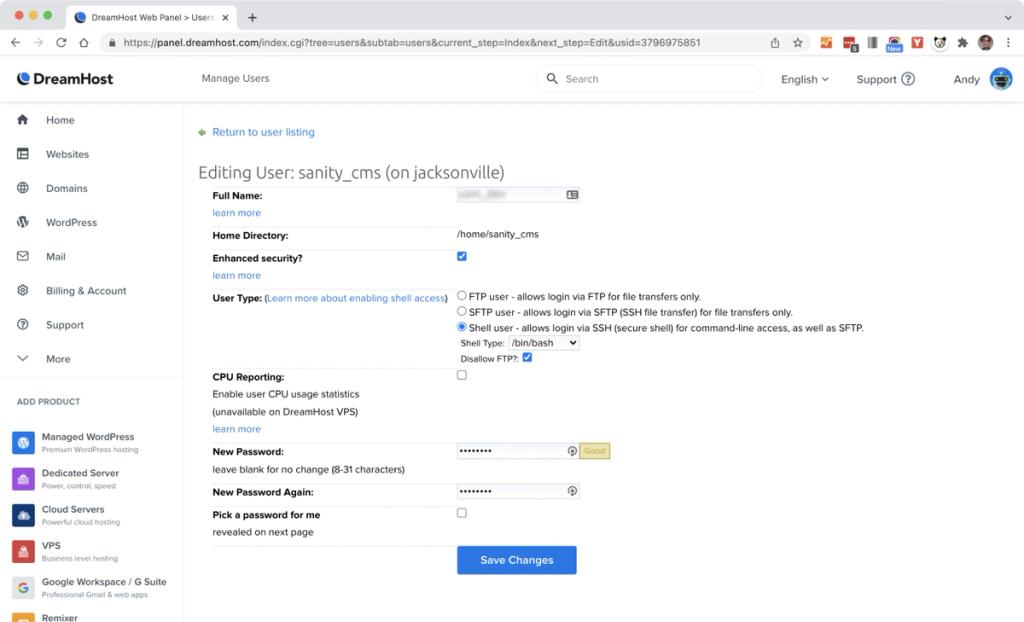Click the panel Search box
Screen dimensions: 1024x622
tap(648, 79)
